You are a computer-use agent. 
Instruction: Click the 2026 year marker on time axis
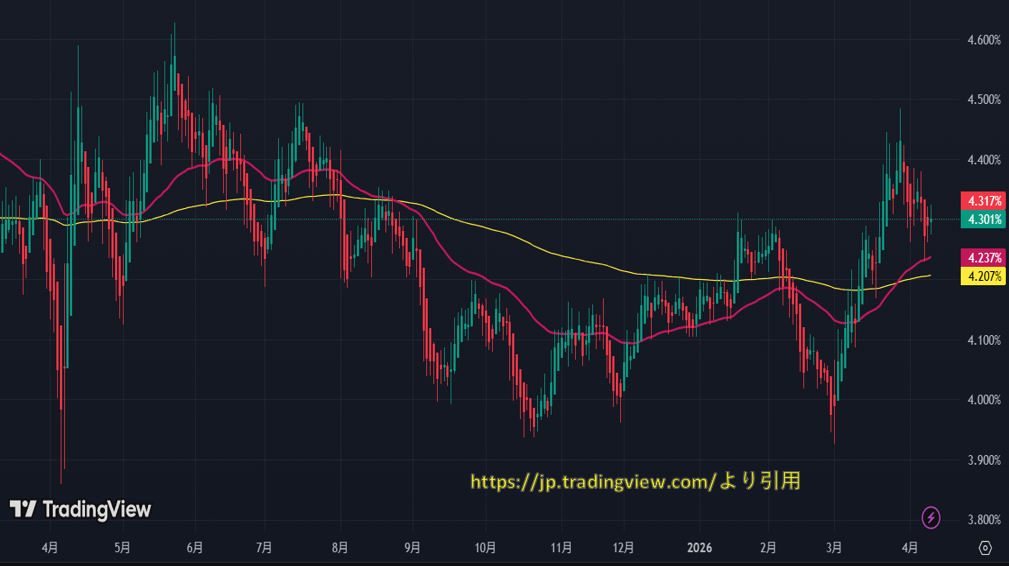[x=702, y=548]
